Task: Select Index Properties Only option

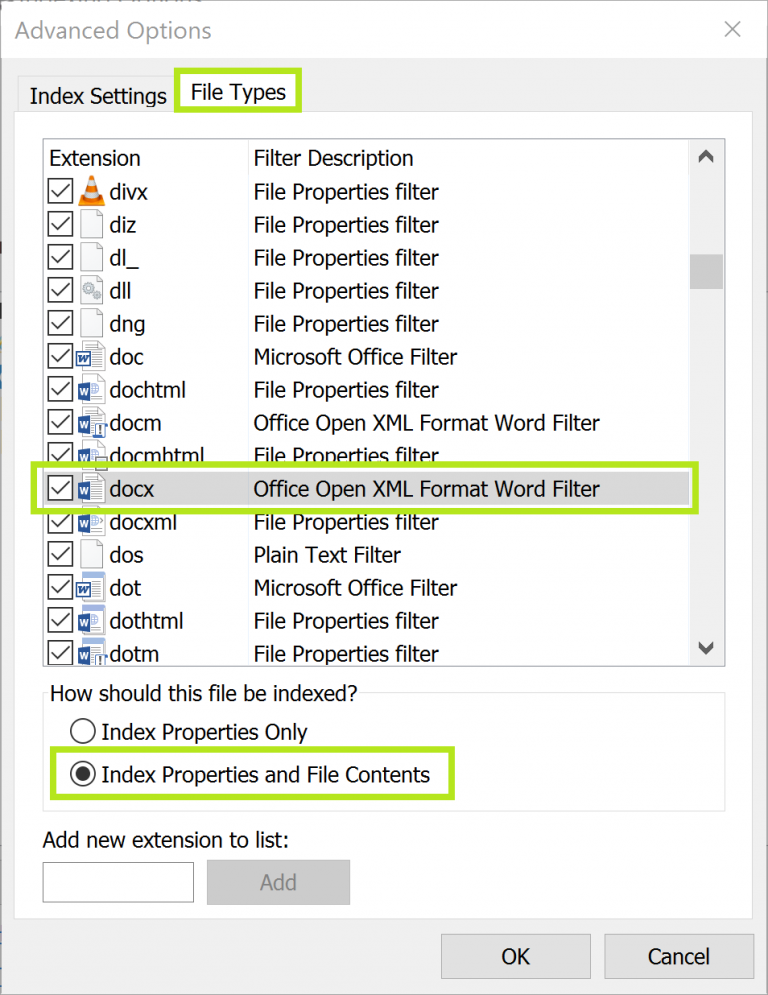Action: click(x=84, y=732)
